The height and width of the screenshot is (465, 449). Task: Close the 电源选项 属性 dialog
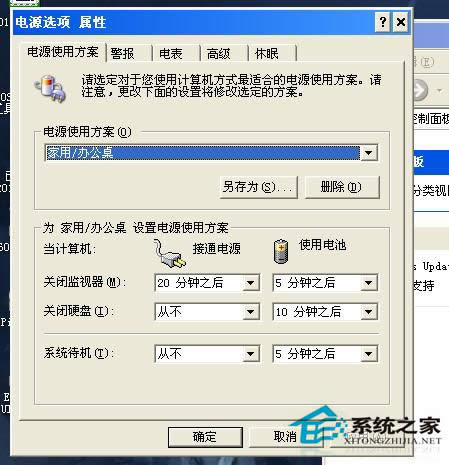pos(401,22)
